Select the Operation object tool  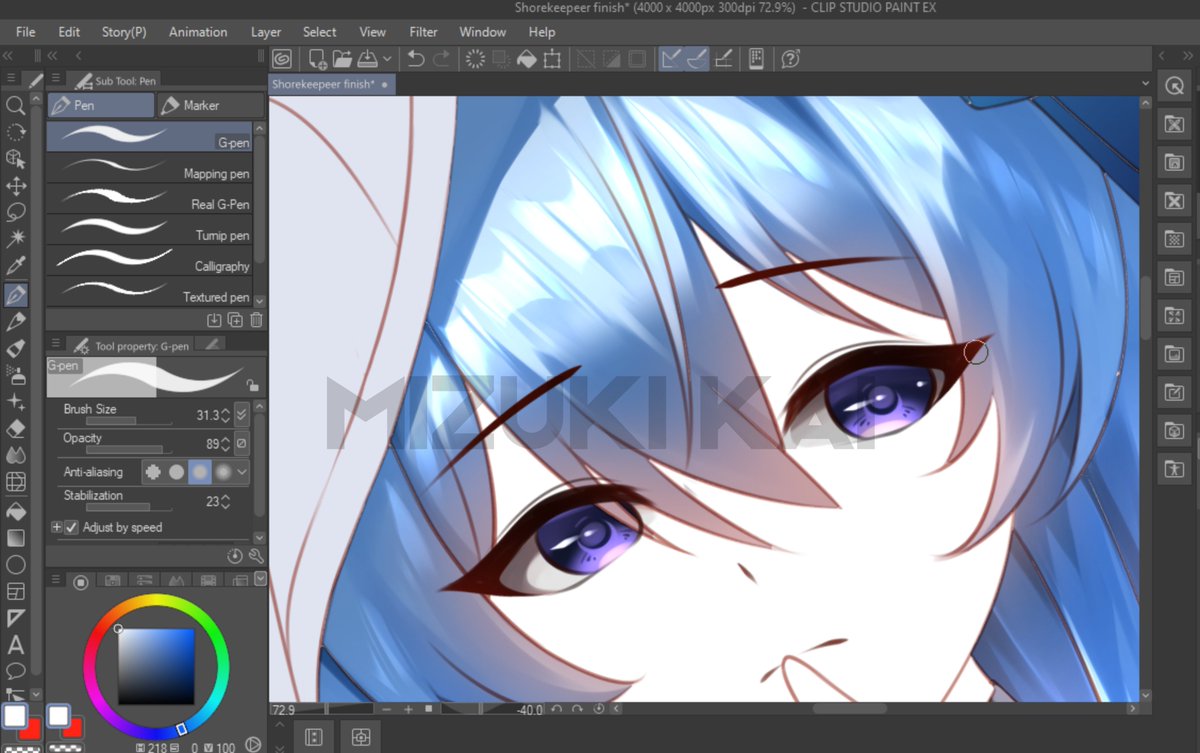[x=15, y=159]
